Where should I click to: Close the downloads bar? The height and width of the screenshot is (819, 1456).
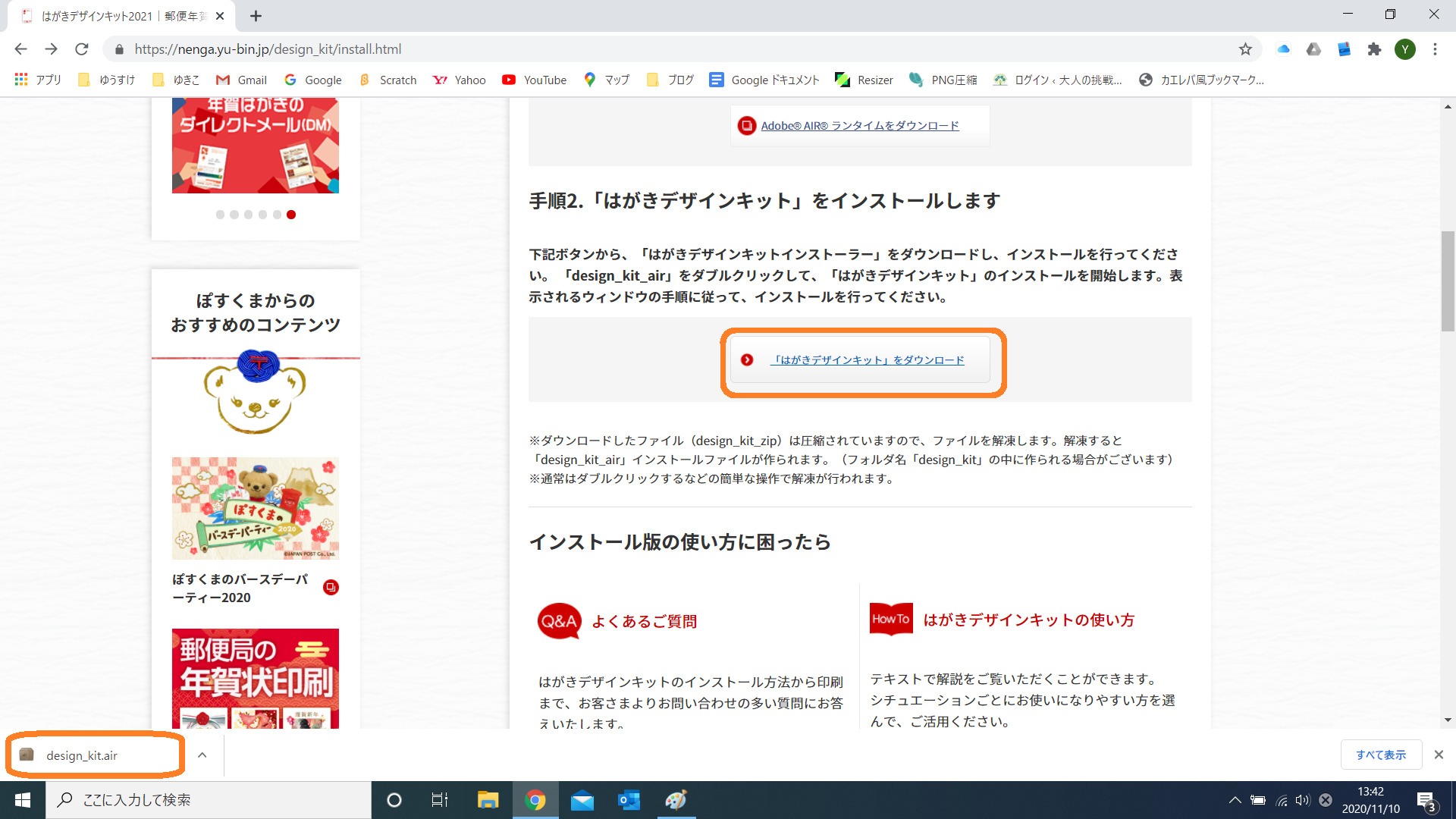pyautogui.click(x=1439, y=755)
